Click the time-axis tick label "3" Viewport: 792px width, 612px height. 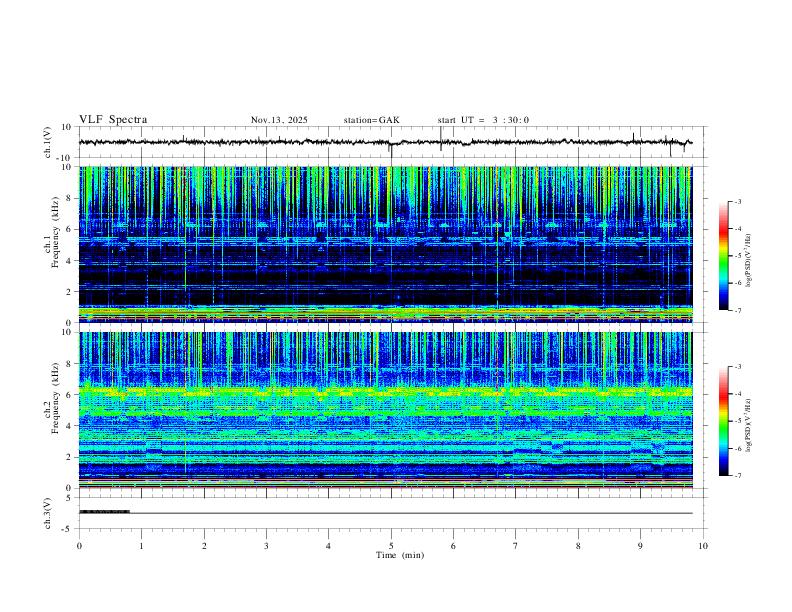tap(266, 546)
